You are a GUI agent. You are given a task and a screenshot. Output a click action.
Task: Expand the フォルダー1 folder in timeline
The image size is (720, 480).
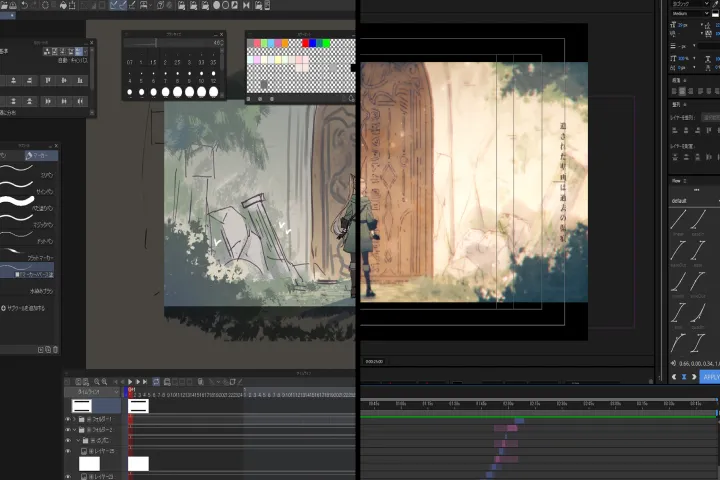tap(74, 419)
